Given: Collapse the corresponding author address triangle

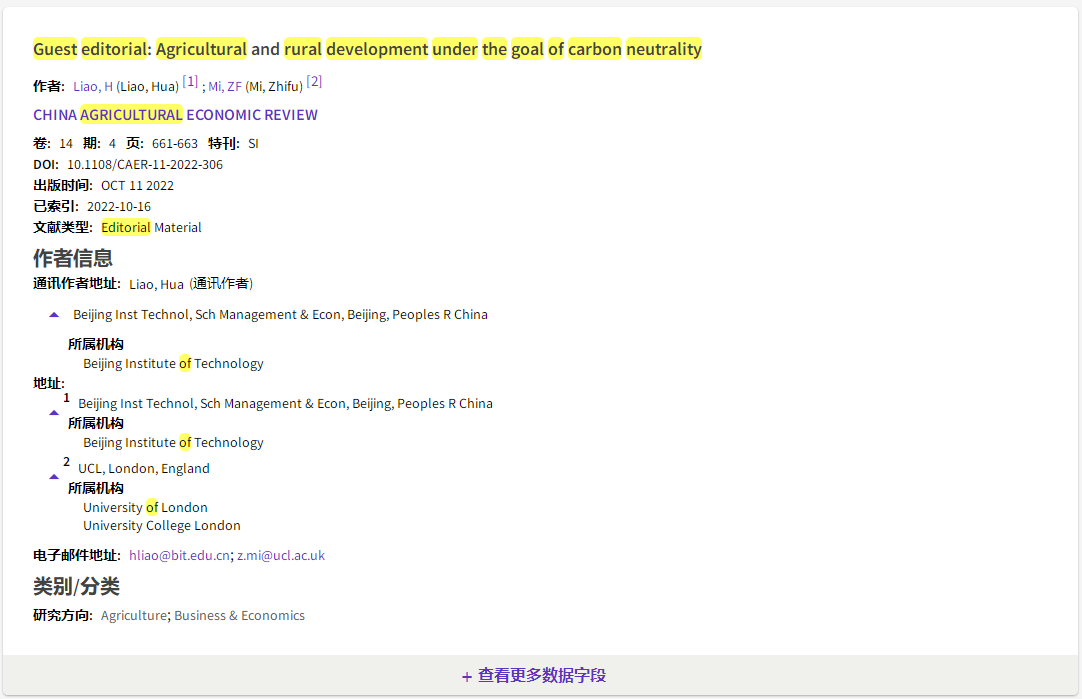Looking at the screenshot, I should coord(54,315).
